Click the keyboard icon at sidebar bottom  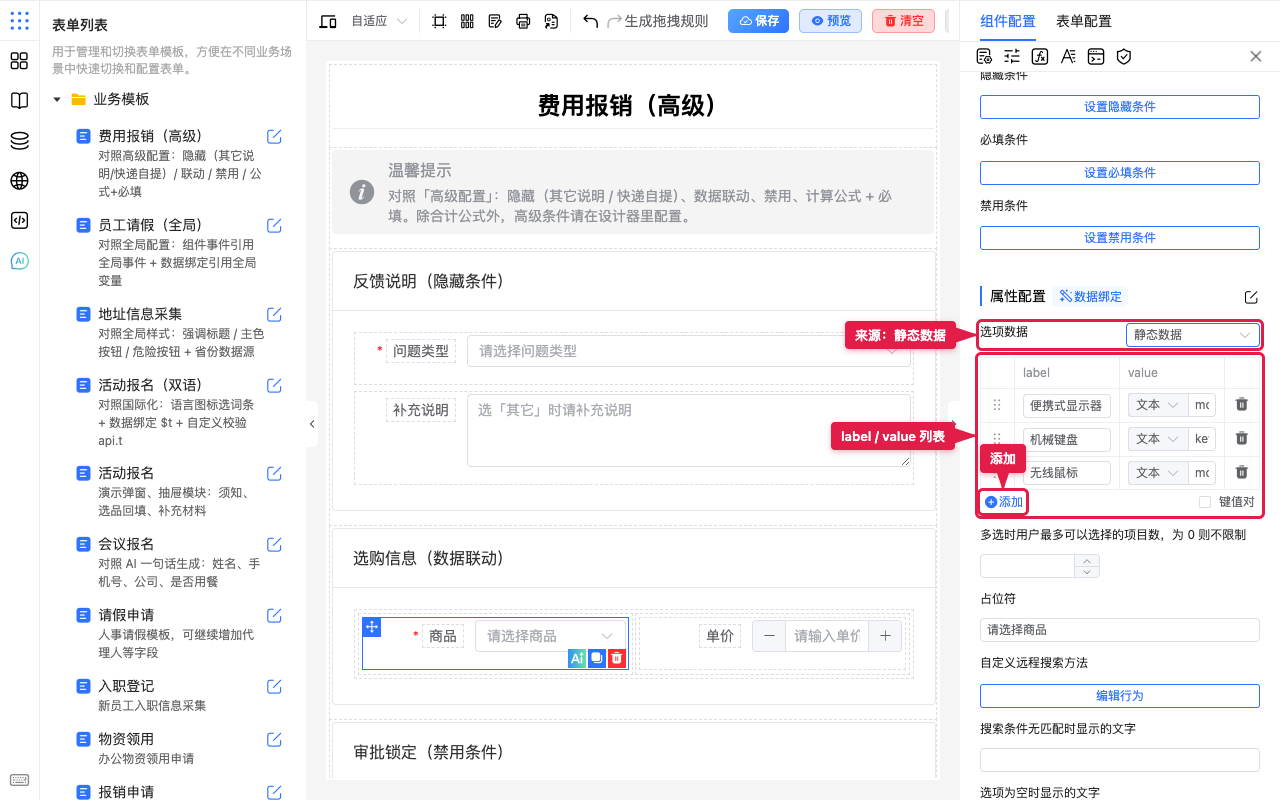pos(19,780)
